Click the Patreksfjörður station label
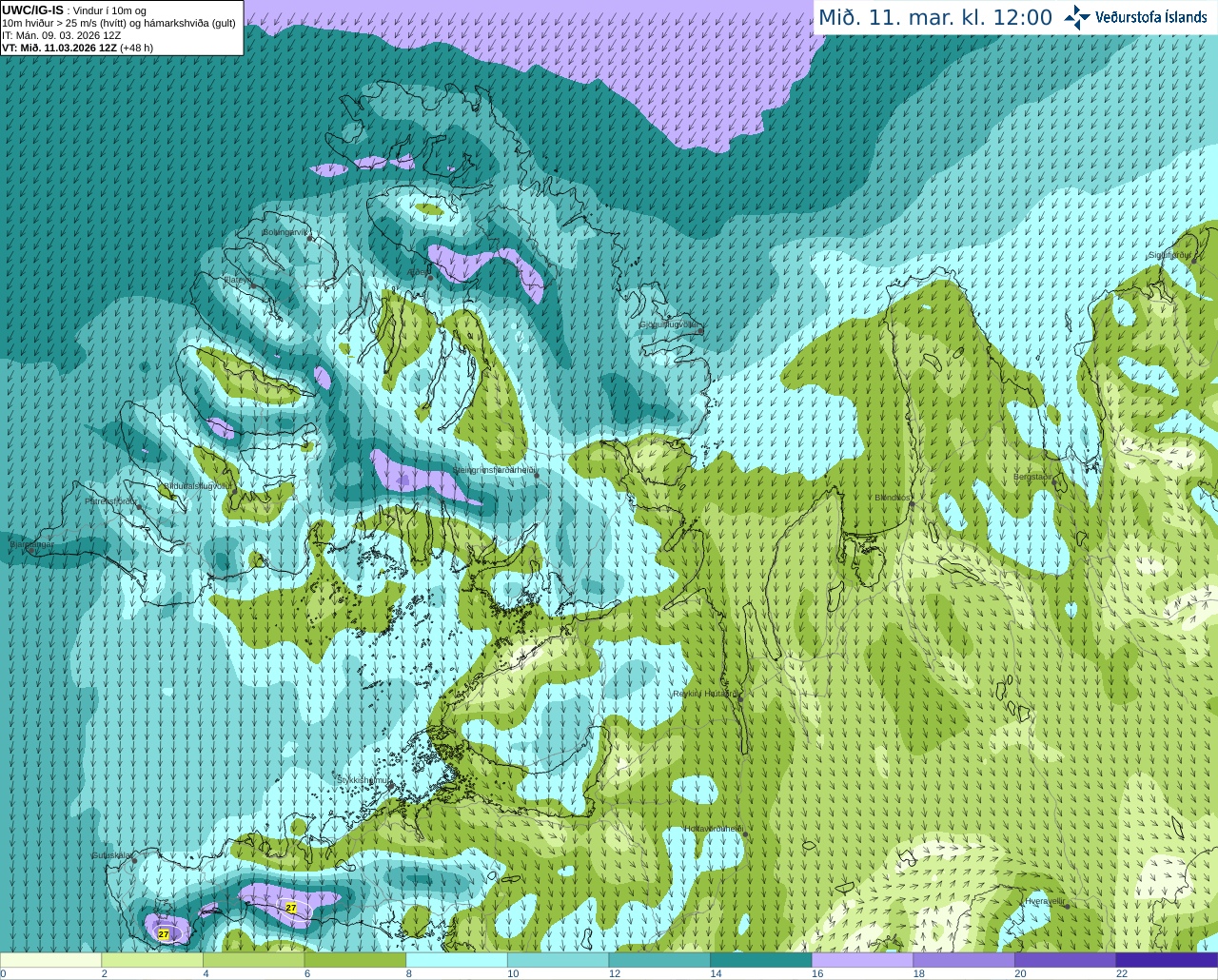The width and height of the screenshot is (1218, 980). coord(112,500)
